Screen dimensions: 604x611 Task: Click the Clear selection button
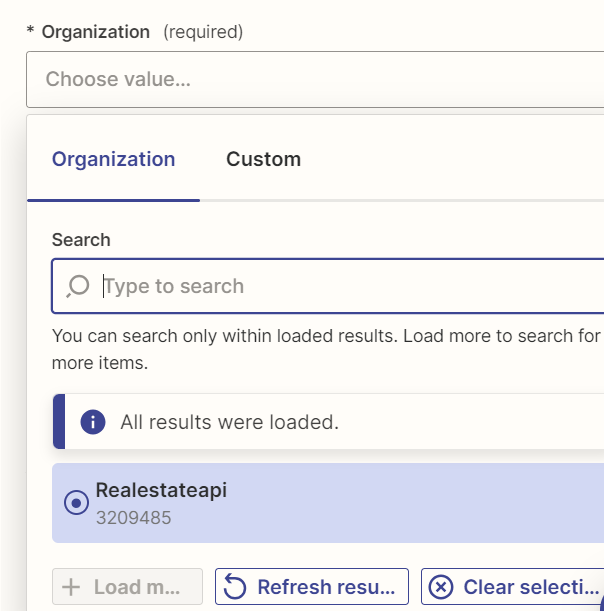click(x=513, y=586)
